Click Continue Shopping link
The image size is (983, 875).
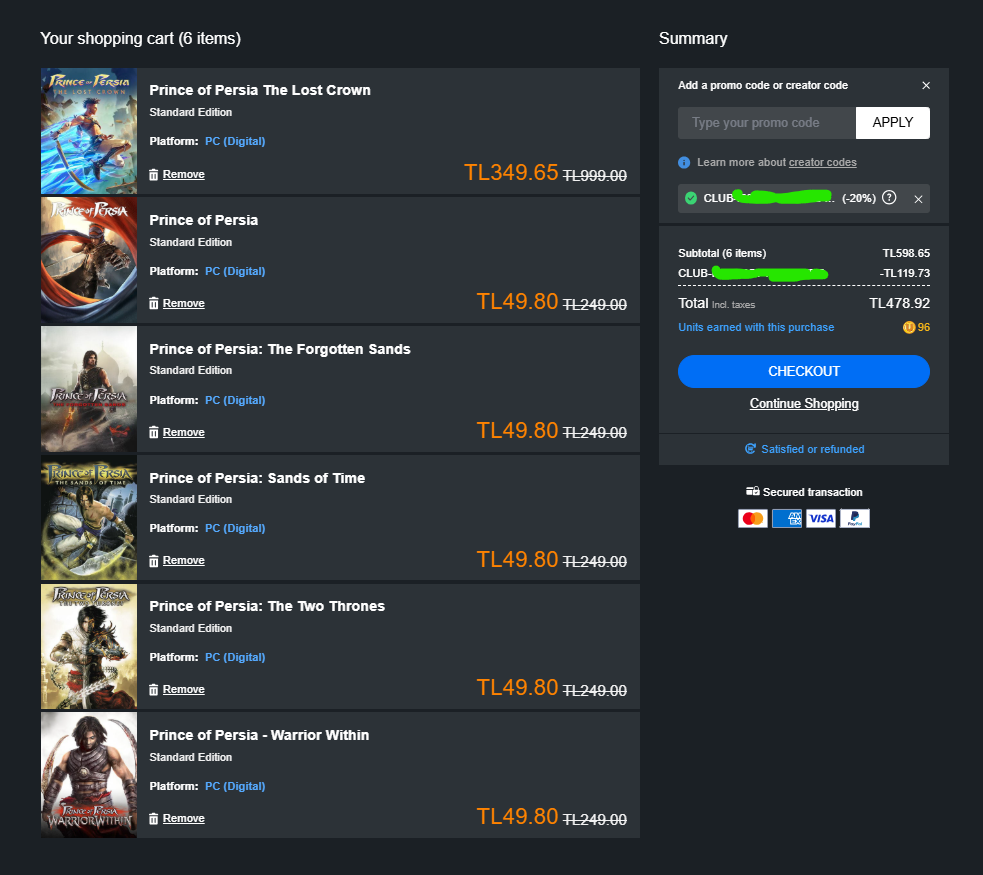tap(804, 404)
